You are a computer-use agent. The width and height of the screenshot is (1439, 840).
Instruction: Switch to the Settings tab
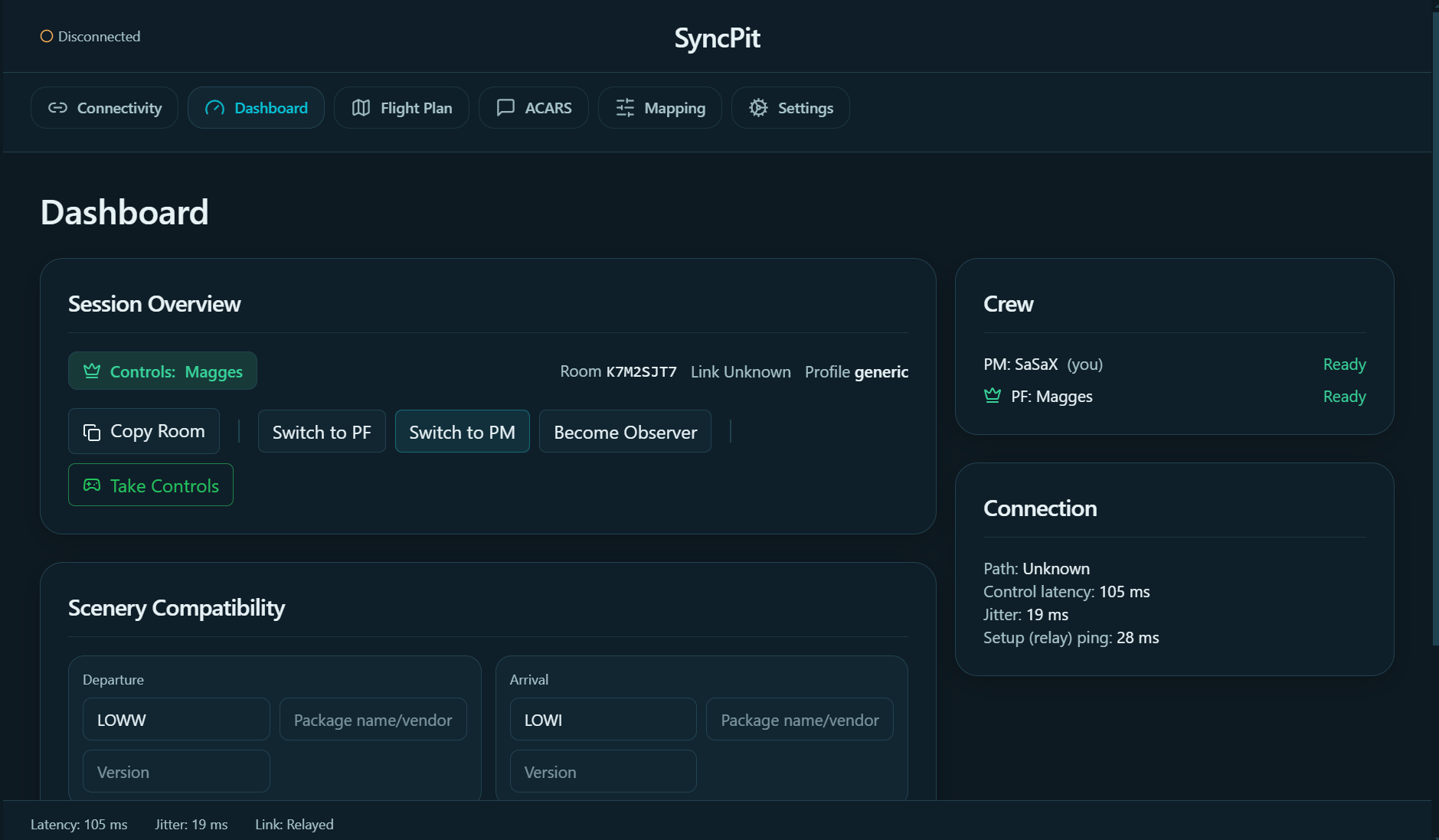pos(790,108)
